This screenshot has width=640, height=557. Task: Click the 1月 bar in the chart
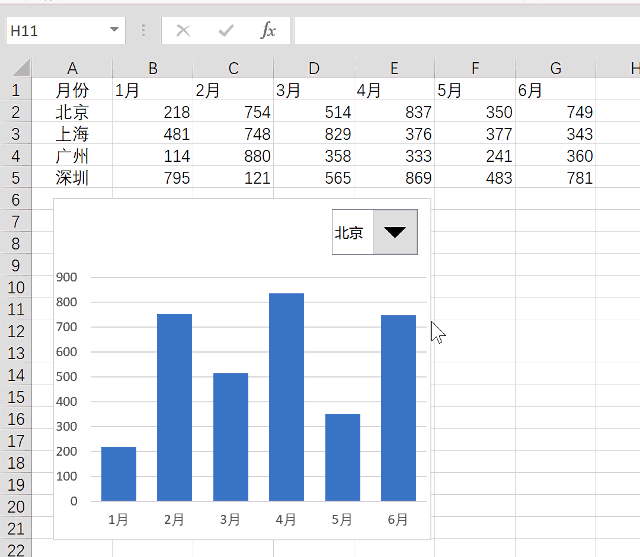coord(118,474)
